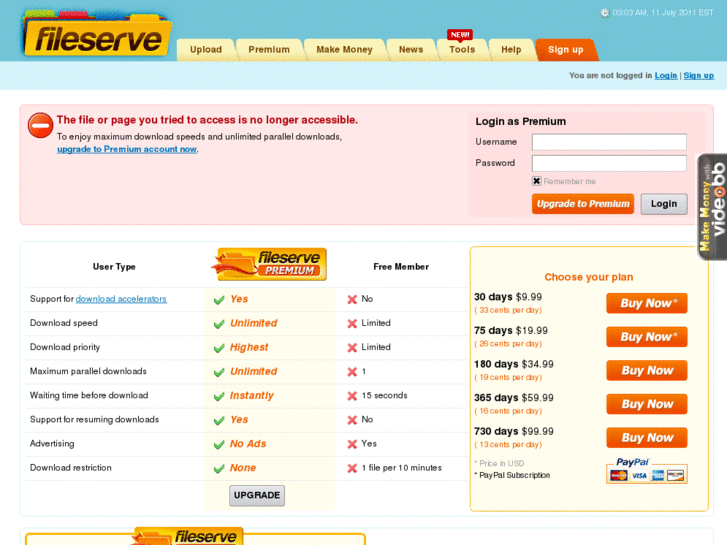727x545 pixels.
Task: Click the green checkmark next to Instantly
Action: pyautogui.click(x=219, y=396)
